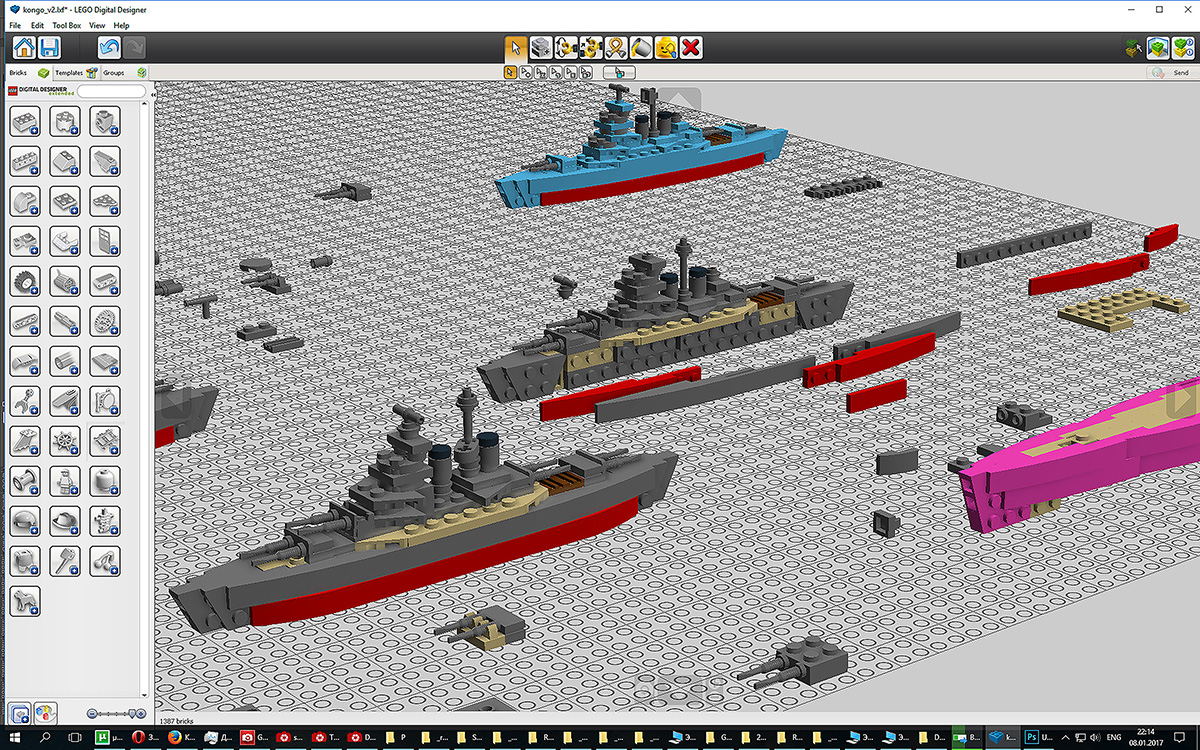The width and height of the screenshot is (1200, 750).
Task: Switch to the Groups tab
Action: pos(124,73)
